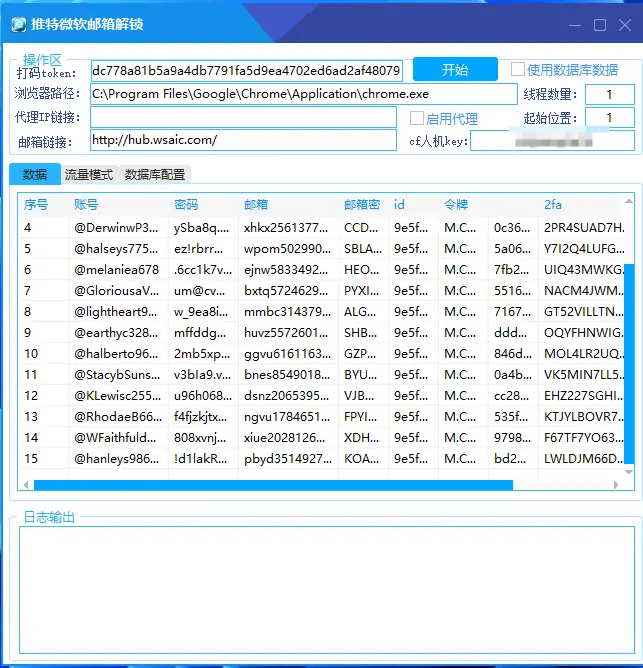The height and width of the screenshot is (668, 643).
Task: Select account @halseys775... in row 5
Action: (x=116, y=249)
